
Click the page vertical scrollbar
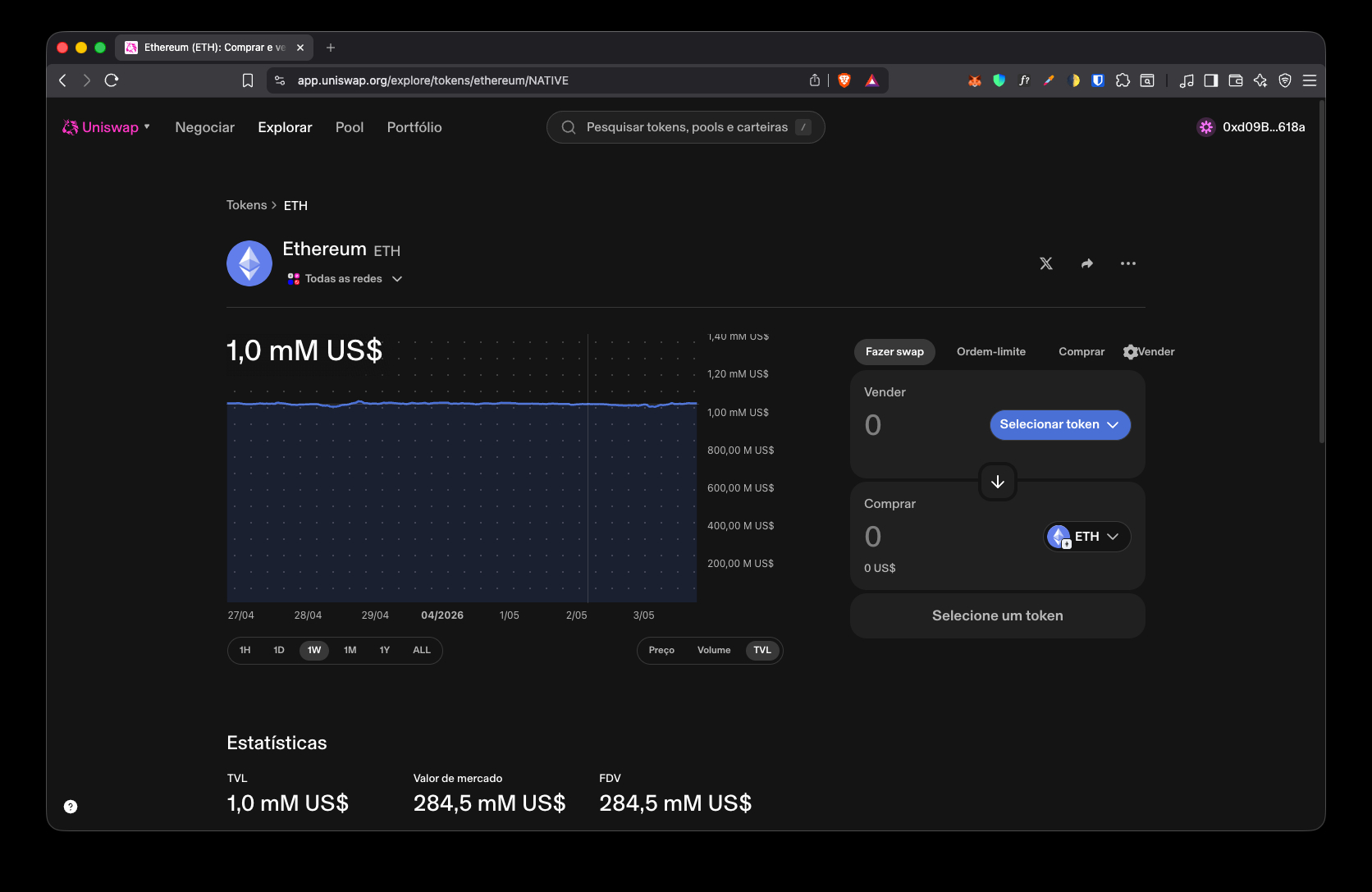point(1321,271)
